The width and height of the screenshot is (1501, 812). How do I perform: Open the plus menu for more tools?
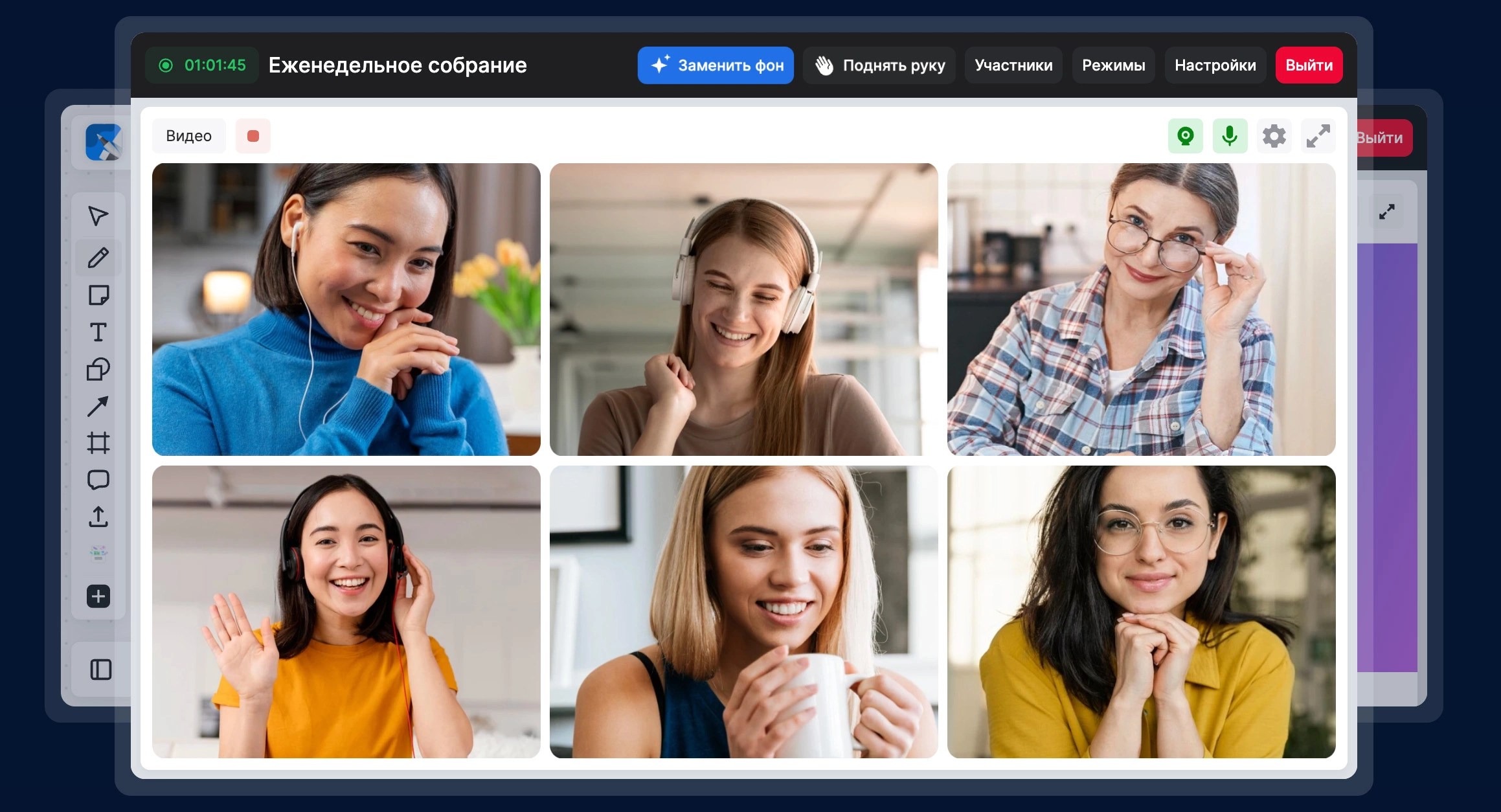(98, 596)
